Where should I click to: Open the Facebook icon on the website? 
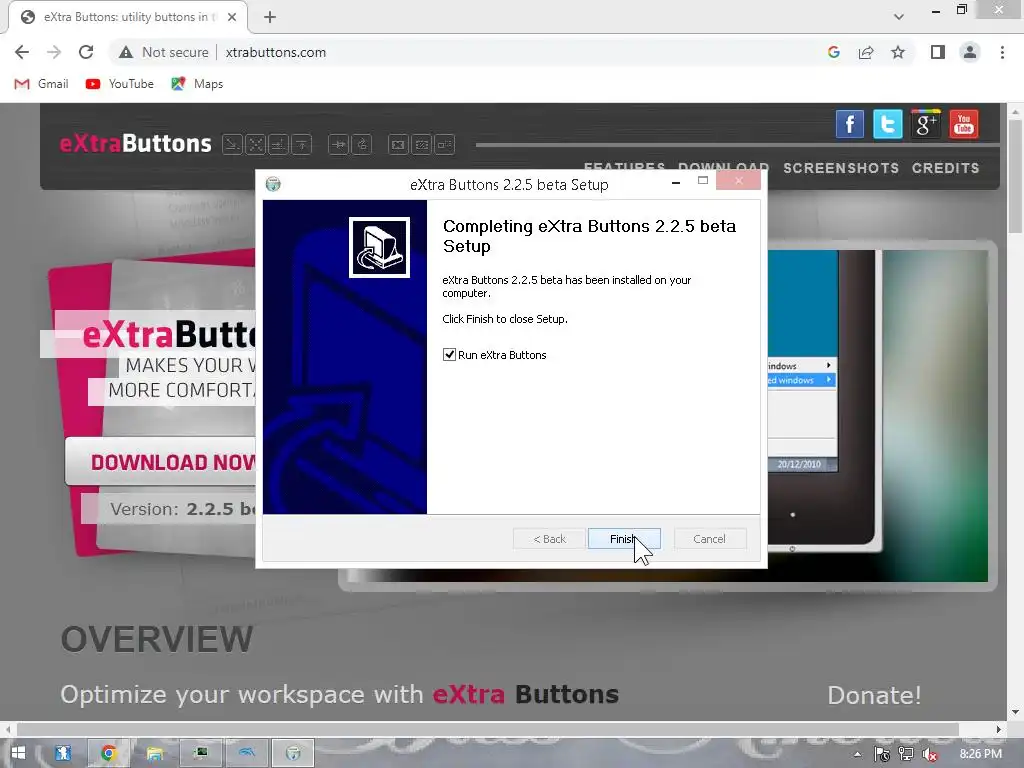(850, 124)
